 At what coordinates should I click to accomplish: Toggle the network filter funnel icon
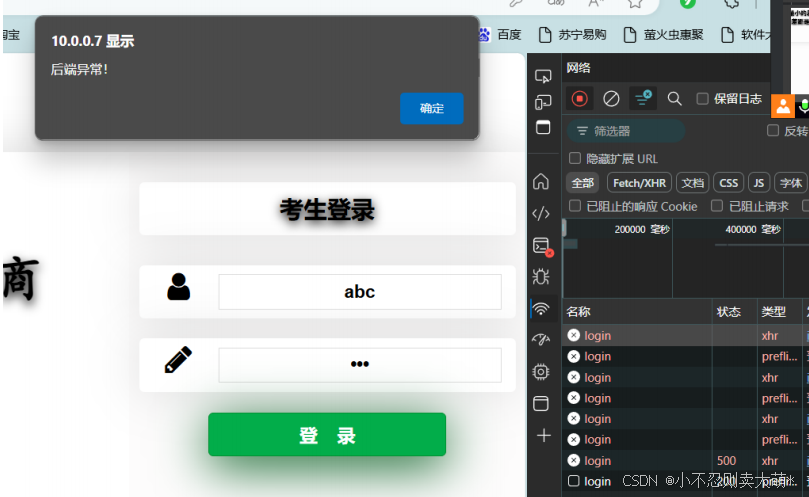(x=643, y=98)
